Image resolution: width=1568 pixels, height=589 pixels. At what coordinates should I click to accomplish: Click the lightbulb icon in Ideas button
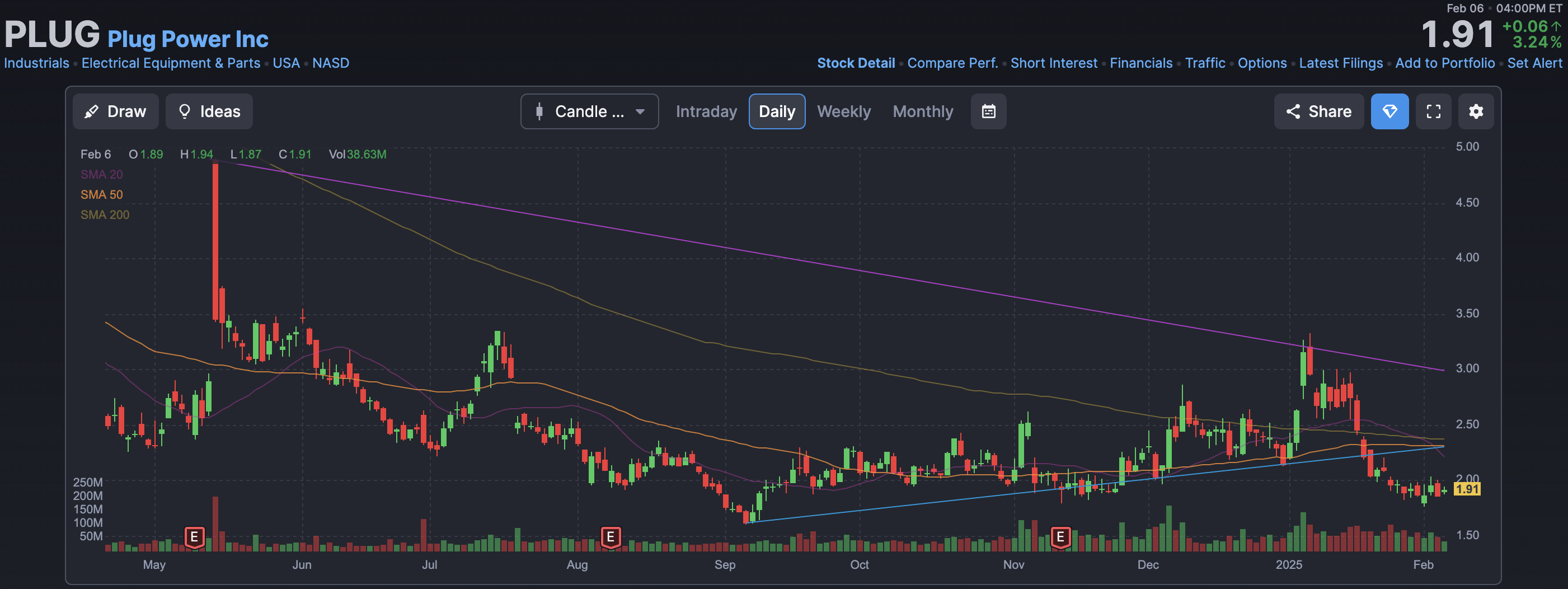click(x=185, y=111)
